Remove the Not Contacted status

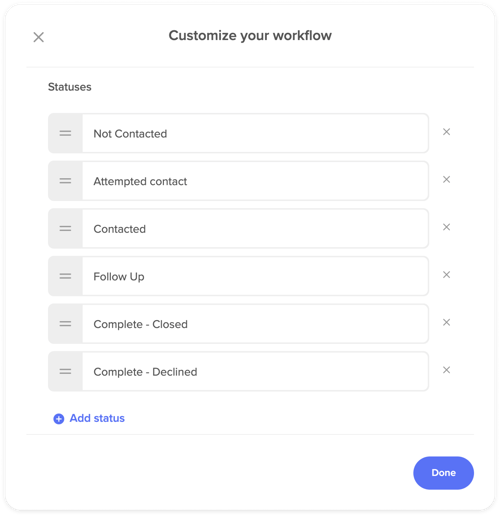446,132
